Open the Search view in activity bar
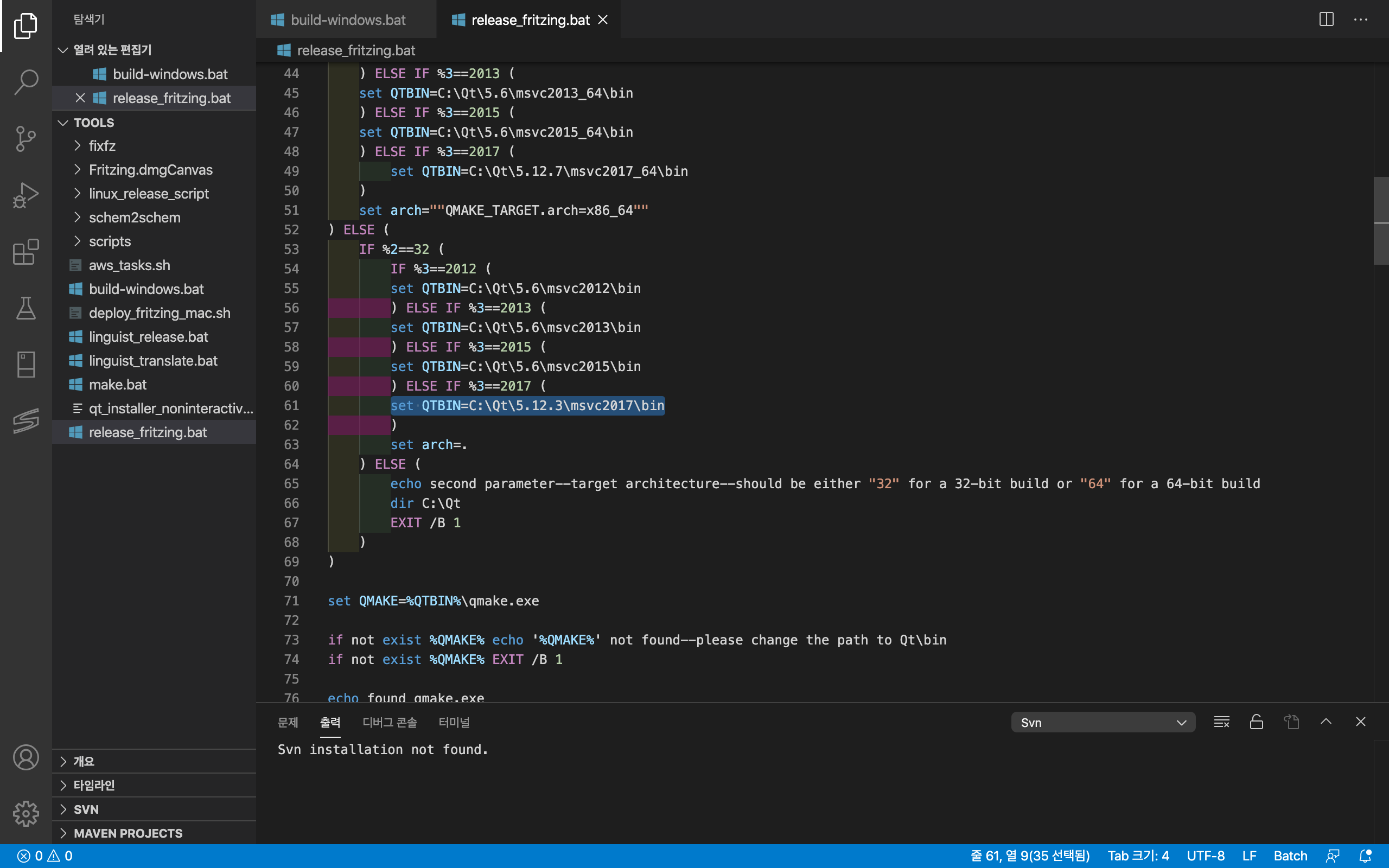The height and width of the screenshot is (868, 1389). [x=26, y=81]
